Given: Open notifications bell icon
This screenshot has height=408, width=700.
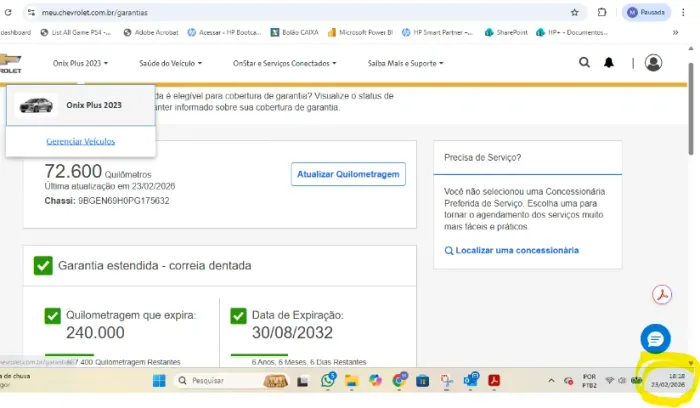Looking at the screenshot, I should point(609,62).
